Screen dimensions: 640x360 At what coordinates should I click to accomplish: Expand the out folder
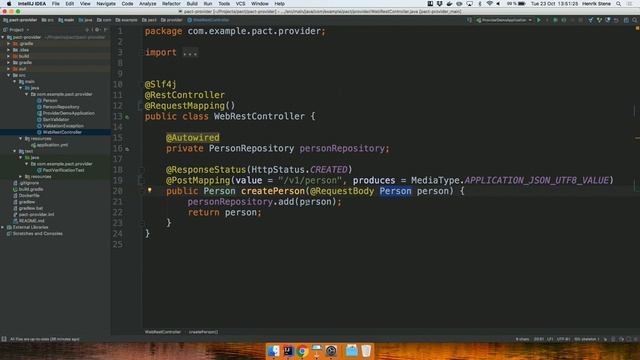(x=9, y=69)
